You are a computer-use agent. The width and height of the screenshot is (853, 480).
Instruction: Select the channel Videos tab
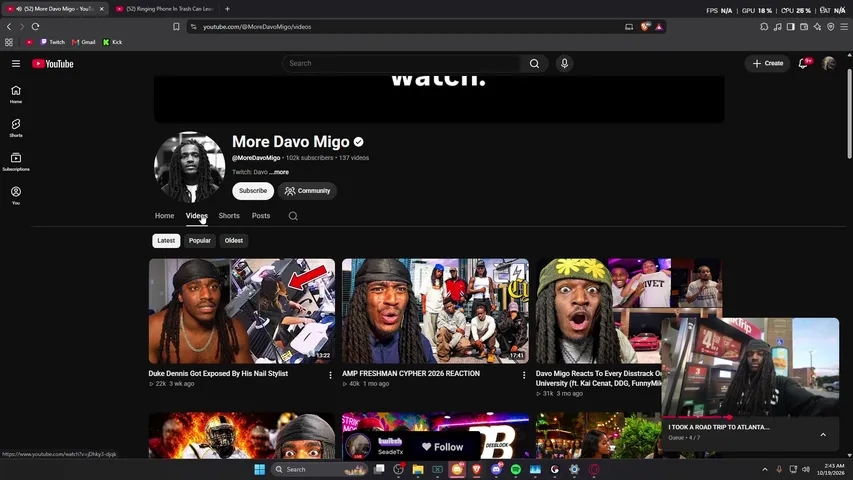pos(196,216)
